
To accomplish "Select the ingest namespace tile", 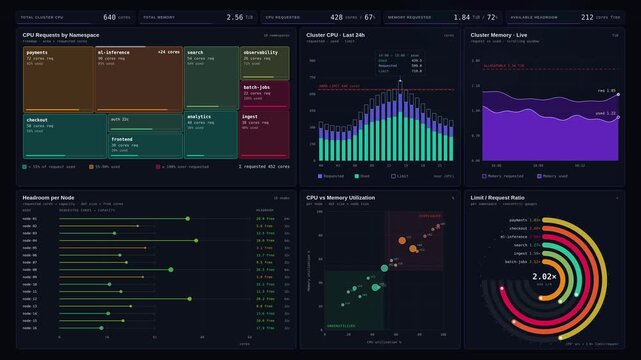I will pos(264,134).
